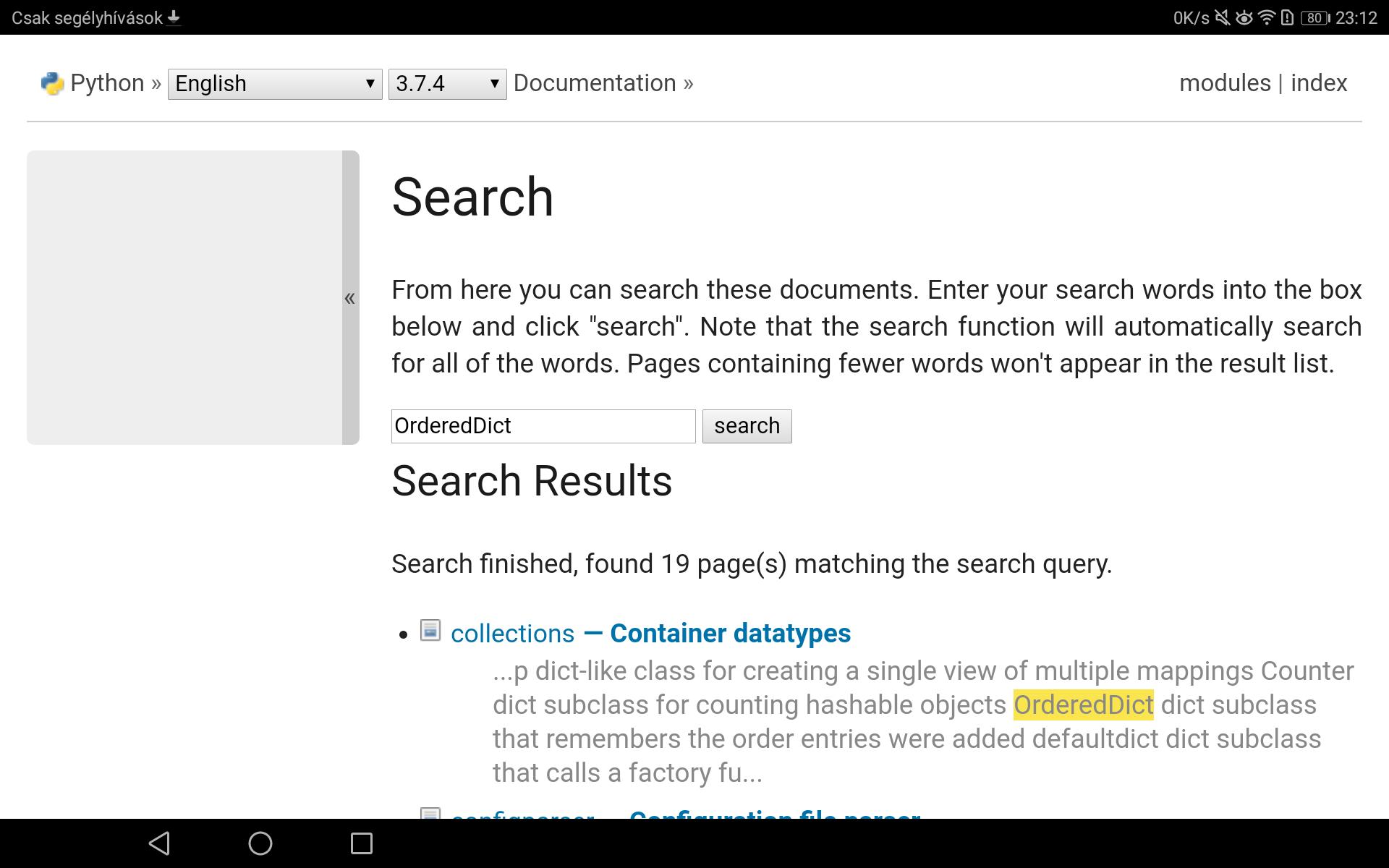Screen dimensions: 1389x868
Task: Tap the battery indicator icon
Action: [1314, 17]
